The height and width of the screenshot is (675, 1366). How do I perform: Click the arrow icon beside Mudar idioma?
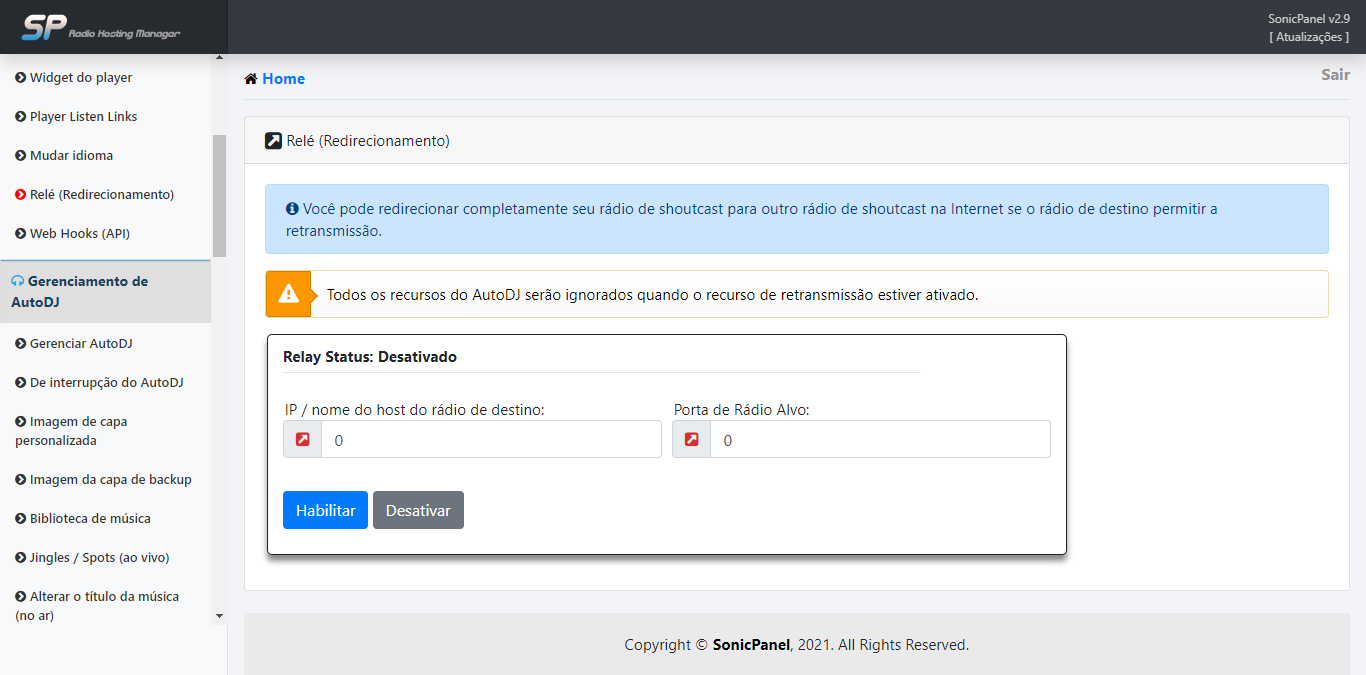tap(21, 156)
